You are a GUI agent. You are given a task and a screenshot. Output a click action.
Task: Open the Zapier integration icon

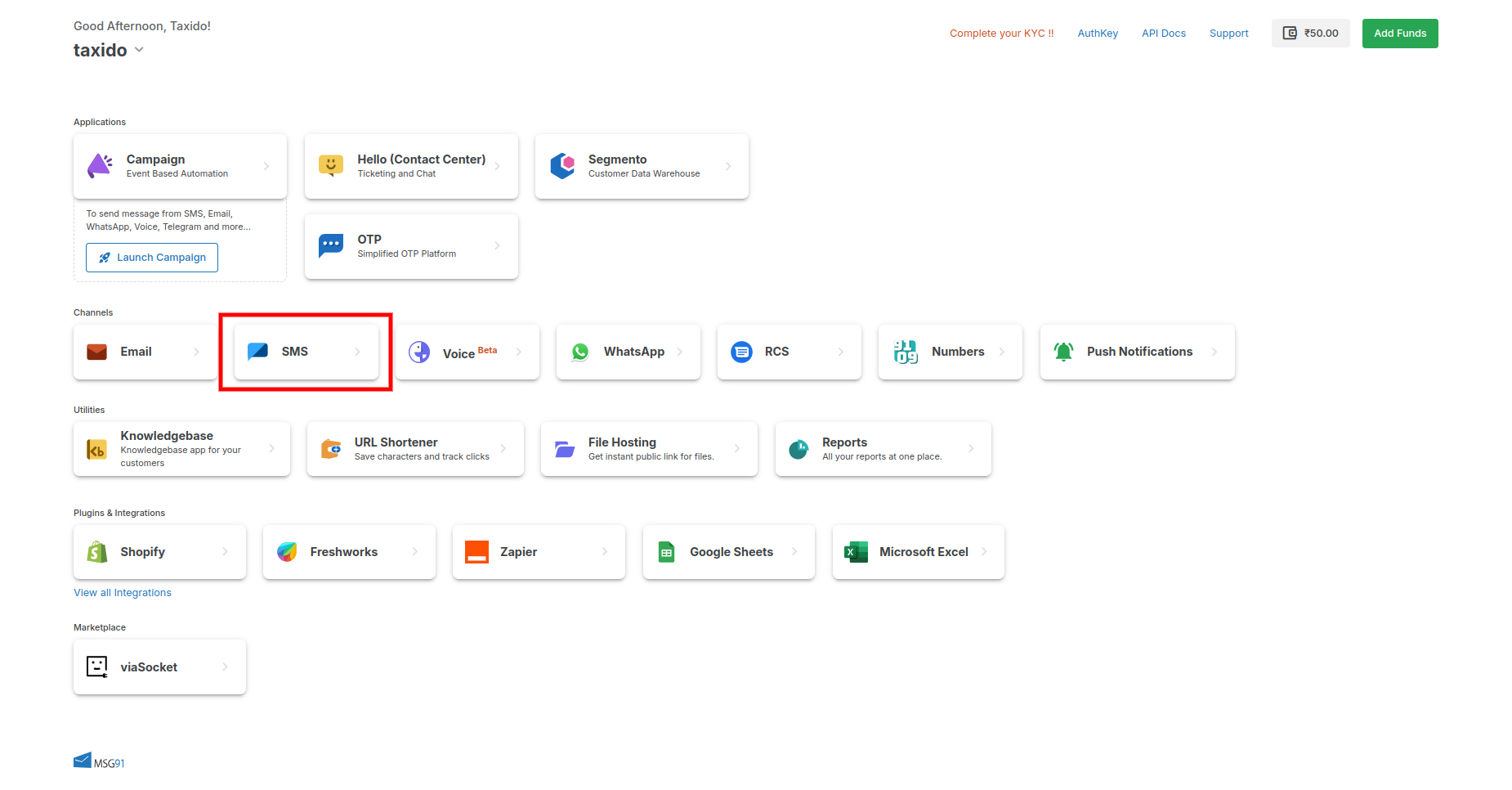[x=476, y=552]
